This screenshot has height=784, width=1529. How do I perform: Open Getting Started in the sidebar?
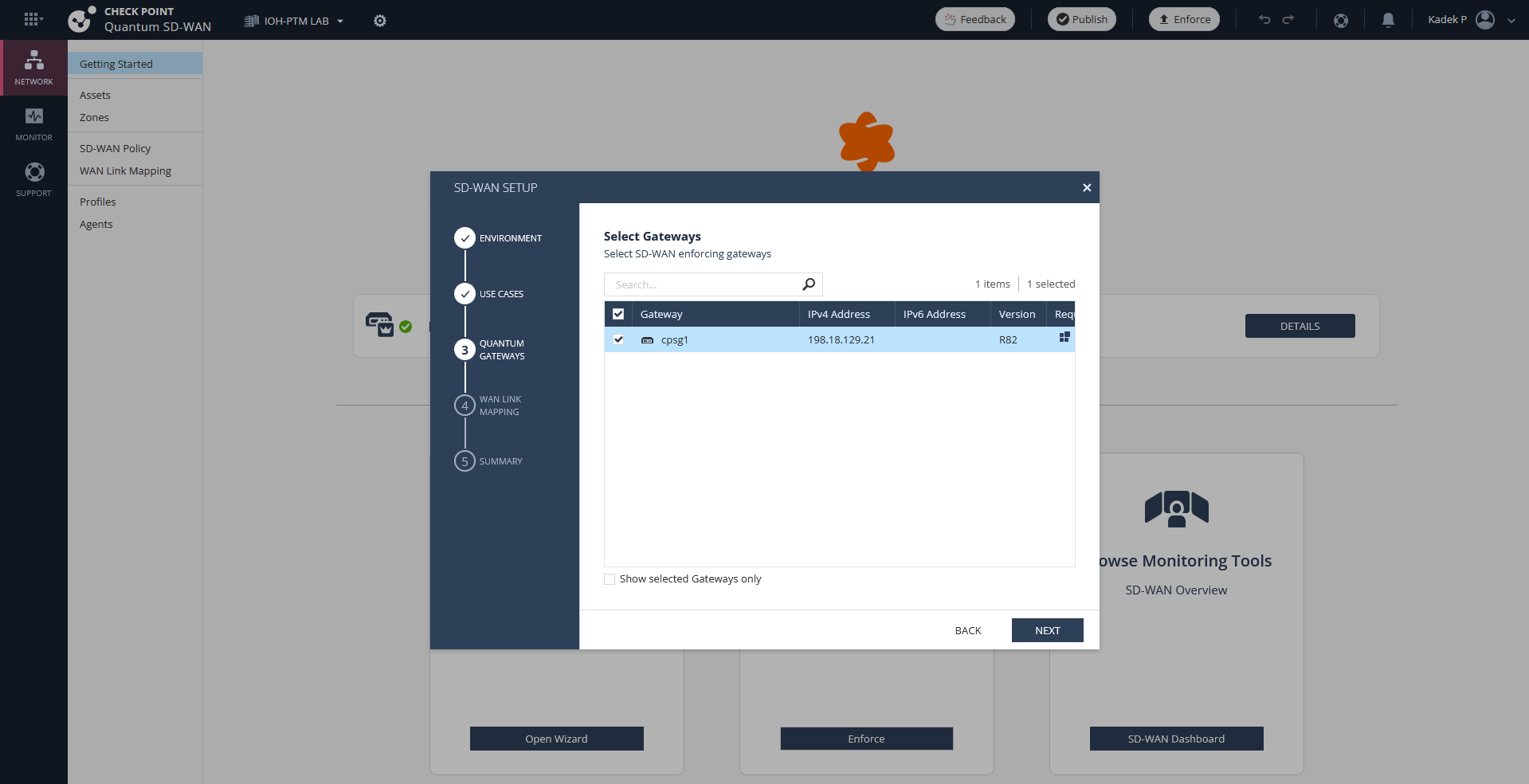tap(135, 64)
